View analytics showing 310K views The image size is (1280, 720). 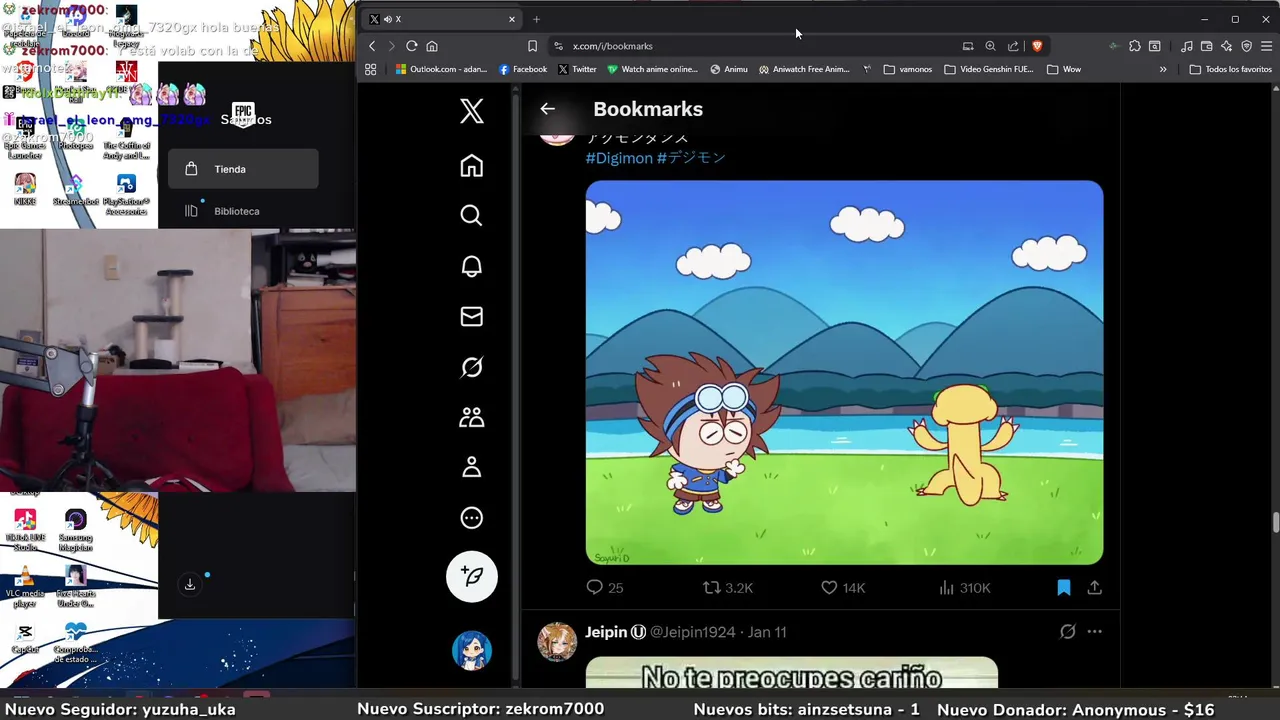point(964,588)
